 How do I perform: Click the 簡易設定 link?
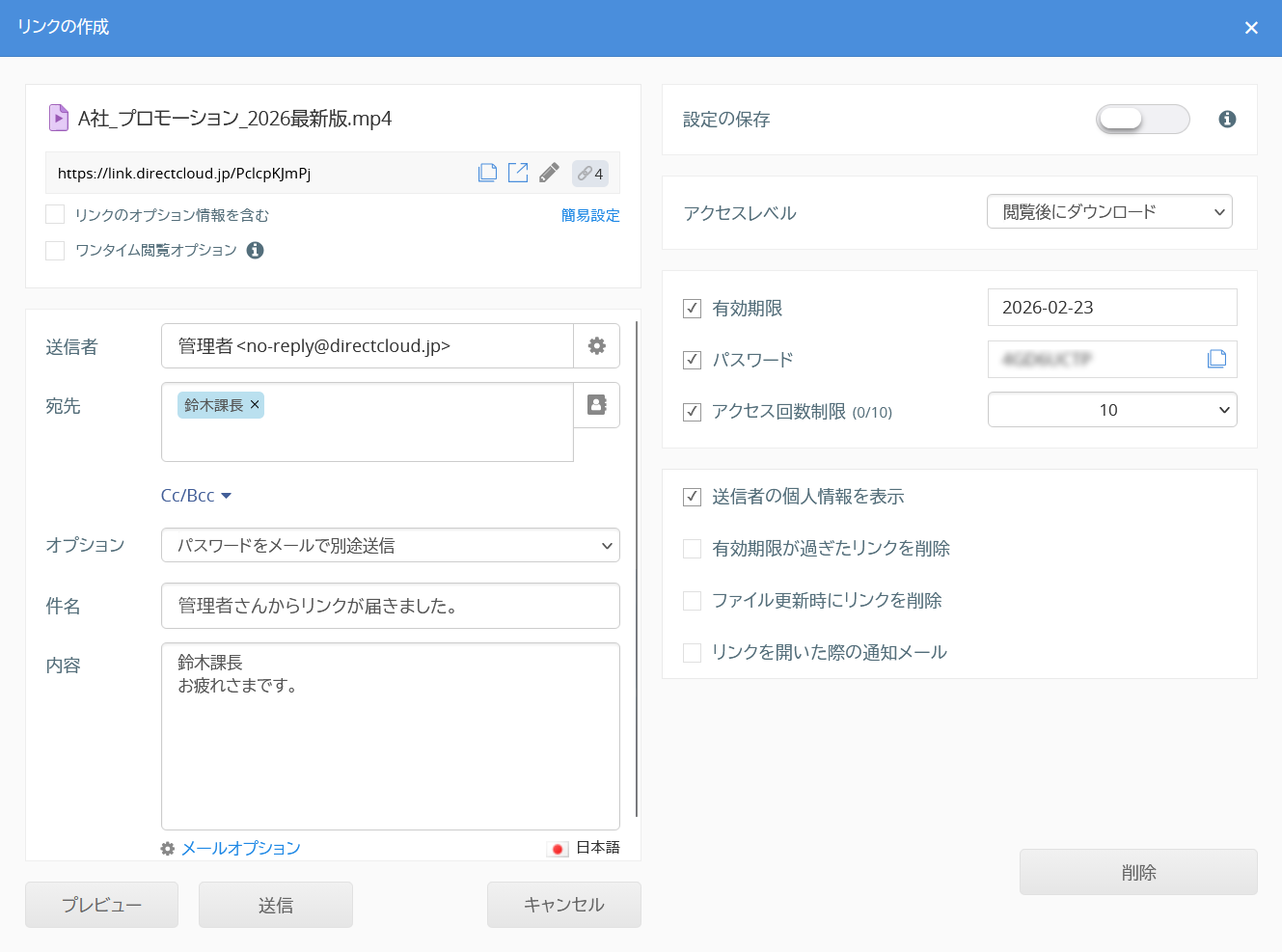590,215
